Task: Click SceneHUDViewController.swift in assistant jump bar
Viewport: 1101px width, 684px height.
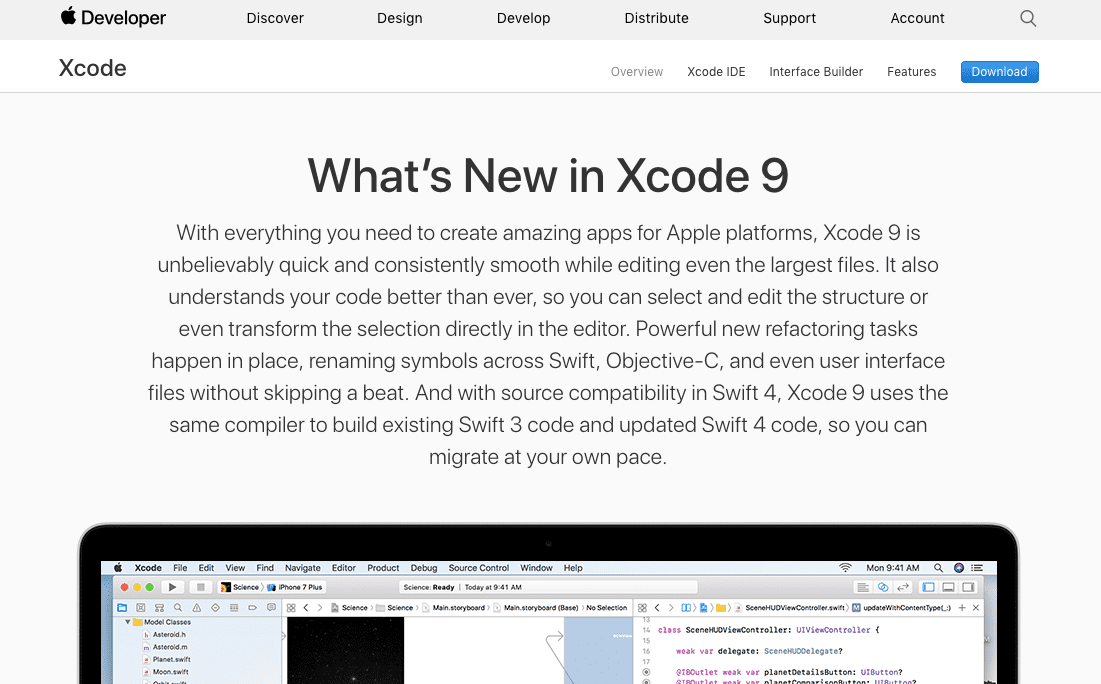Action: pos(789,608)
